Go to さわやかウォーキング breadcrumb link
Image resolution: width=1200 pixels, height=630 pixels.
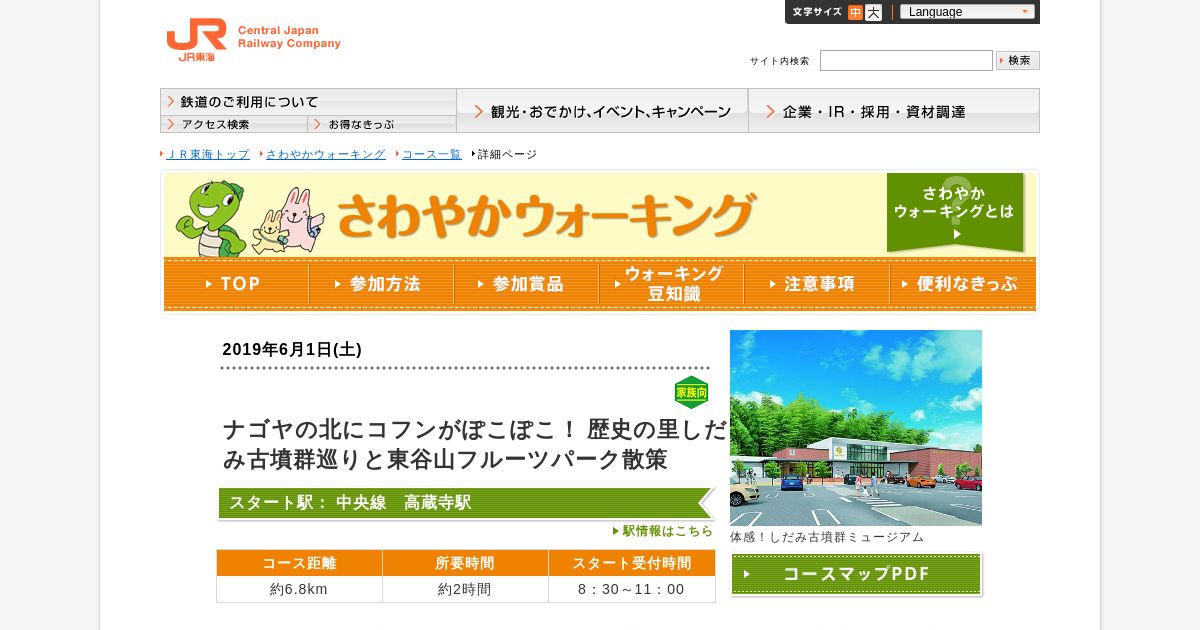point(325,154)
